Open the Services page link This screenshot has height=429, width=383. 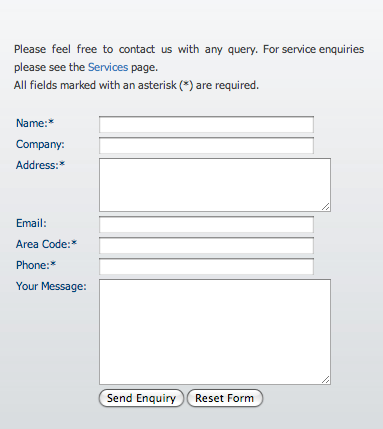pos(108,67)
